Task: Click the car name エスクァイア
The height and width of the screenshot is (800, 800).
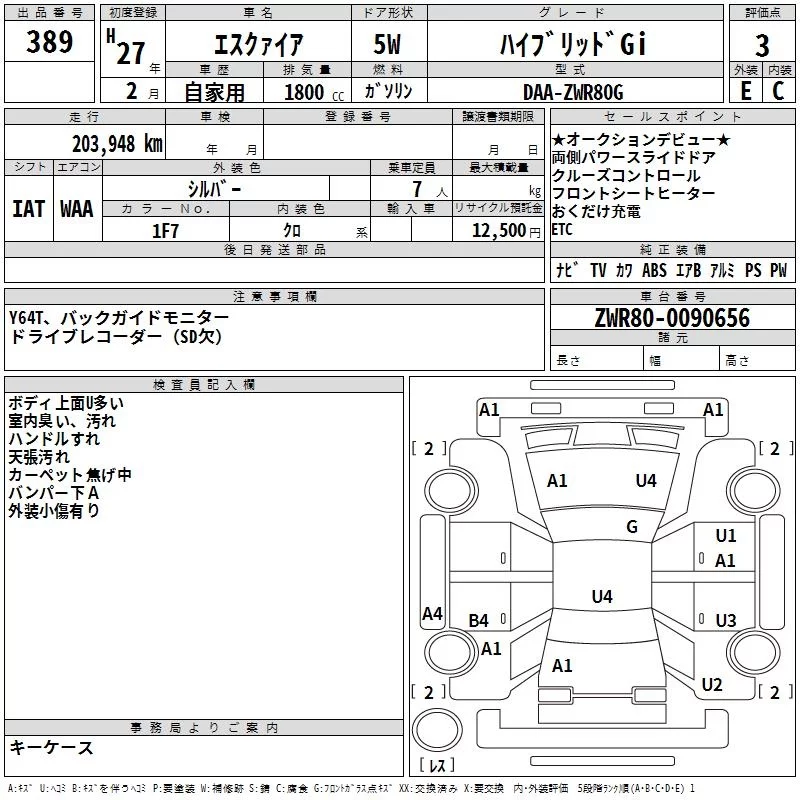Action: [258, 45]
